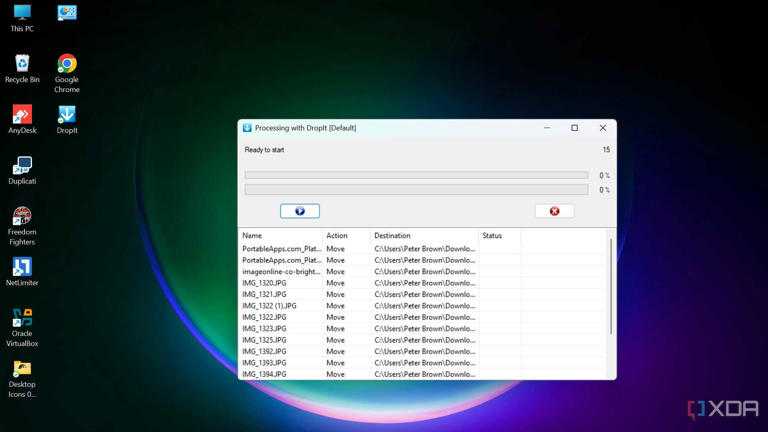Select the Duplicati desktop shortcut
The height and width of the screenshot is (432, 768).
[x=22, y=170]
